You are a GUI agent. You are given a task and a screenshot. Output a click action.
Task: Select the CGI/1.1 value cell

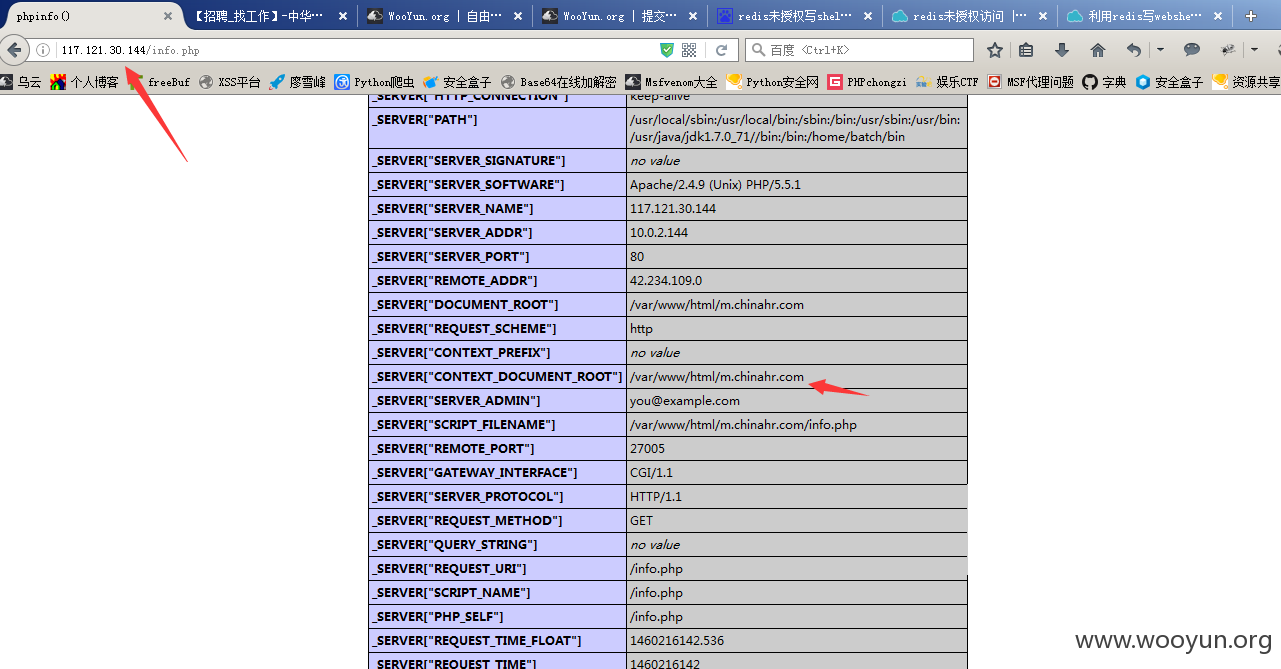click(x=797, y=472)
